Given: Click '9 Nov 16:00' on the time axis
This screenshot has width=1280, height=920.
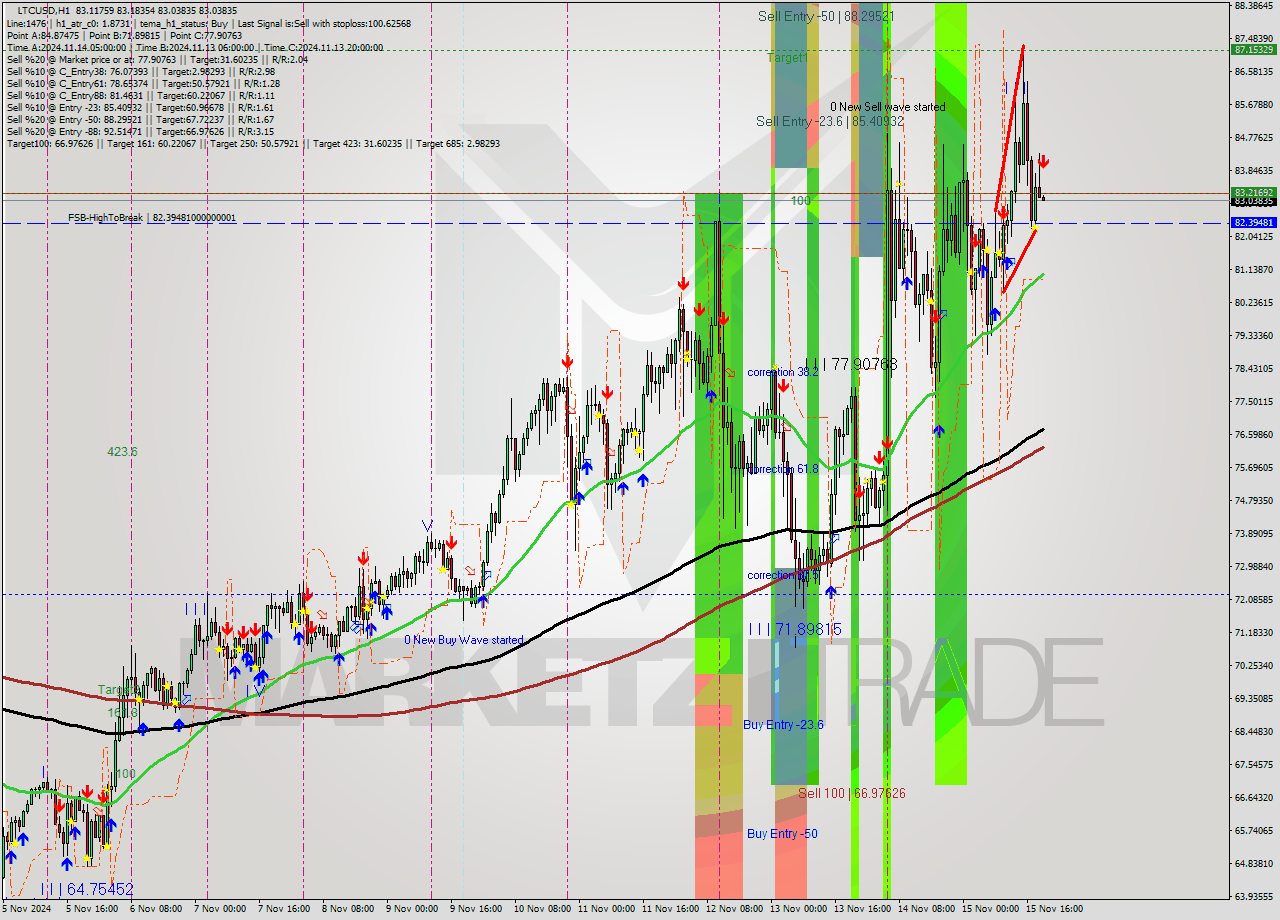Looking at the screenshot, I should pos(476,910).
